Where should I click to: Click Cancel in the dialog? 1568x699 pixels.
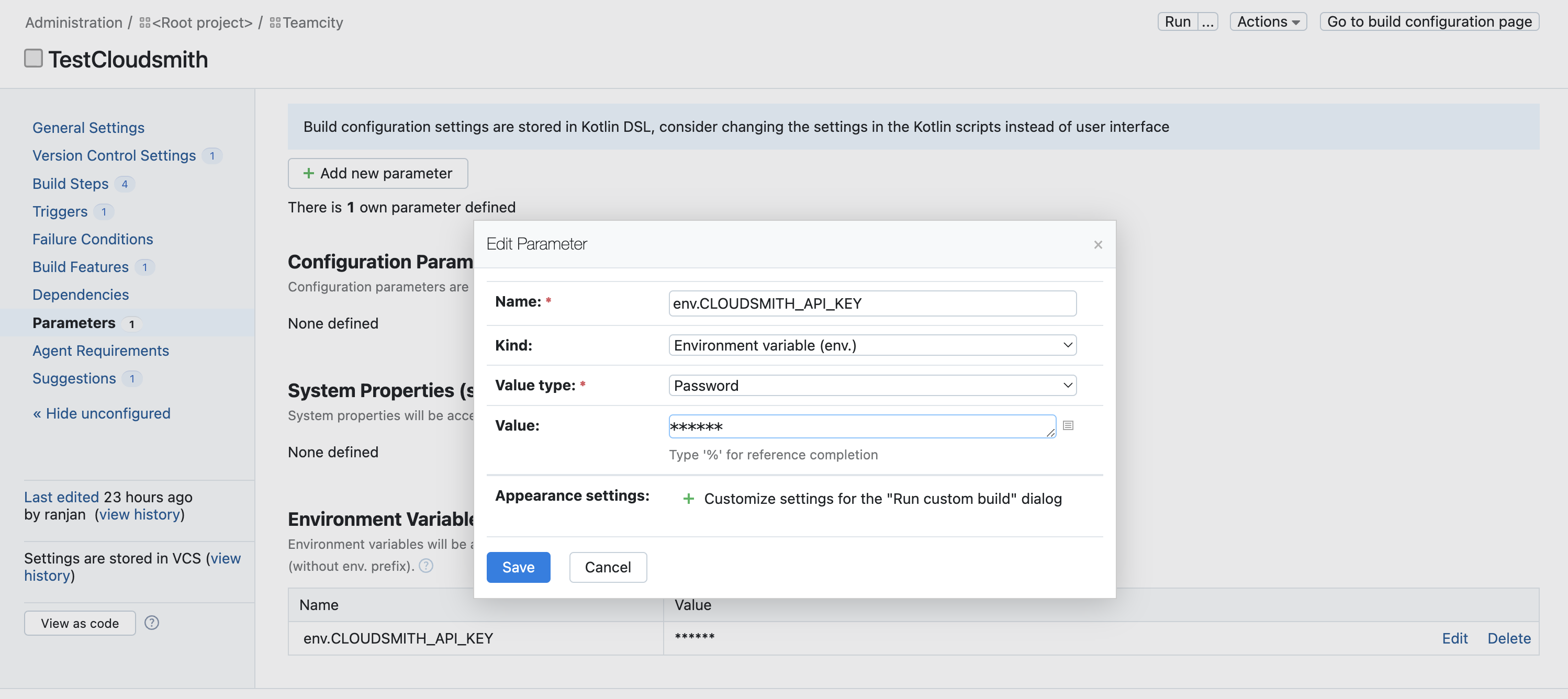tap(608, 567)
